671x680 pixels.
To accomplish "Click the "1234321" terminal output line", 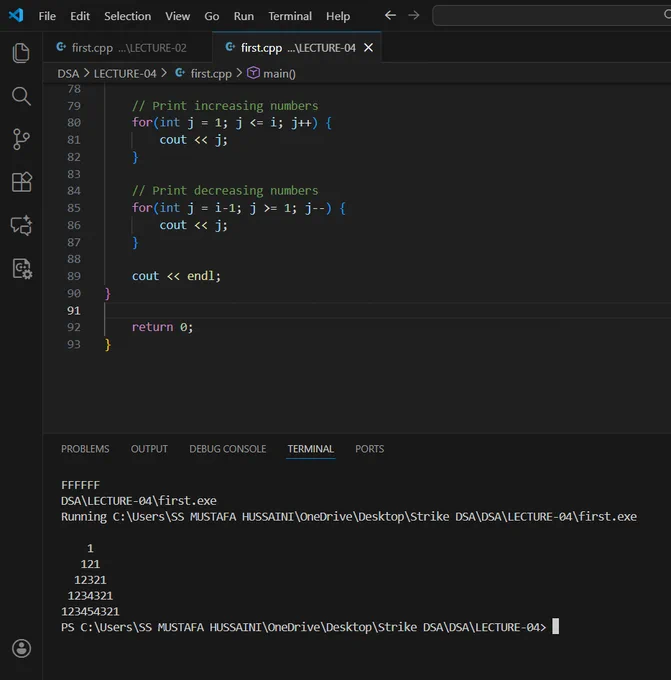I will click(x=90, y=595).
